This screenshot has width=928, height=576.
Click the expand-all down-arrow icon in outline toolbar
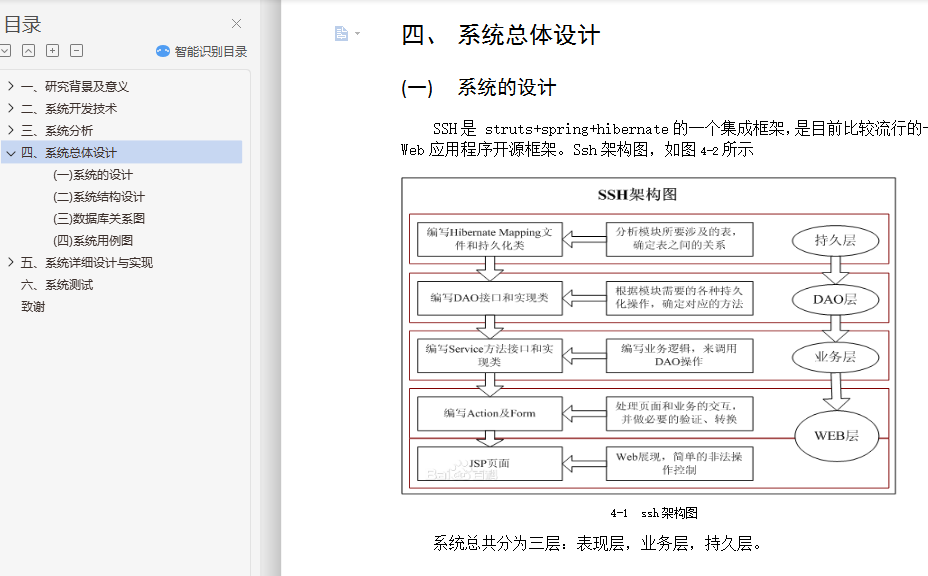[5, 51]
